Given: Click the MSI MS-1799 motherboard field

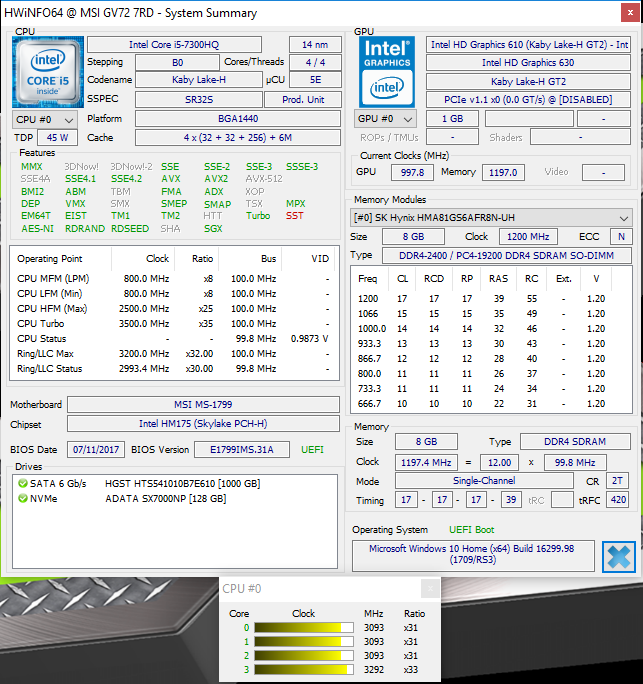Looking at the screenshot, I should point(203,405).
